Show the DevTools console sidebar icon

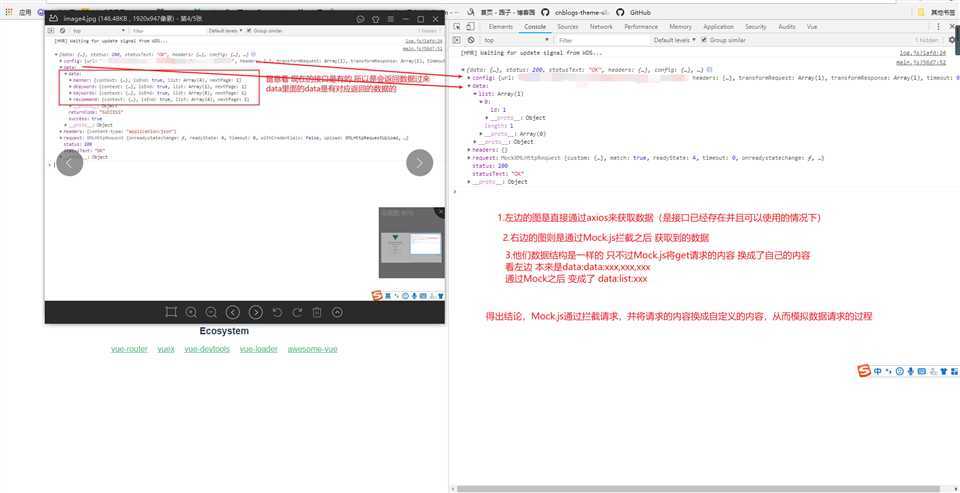point(457,40)
